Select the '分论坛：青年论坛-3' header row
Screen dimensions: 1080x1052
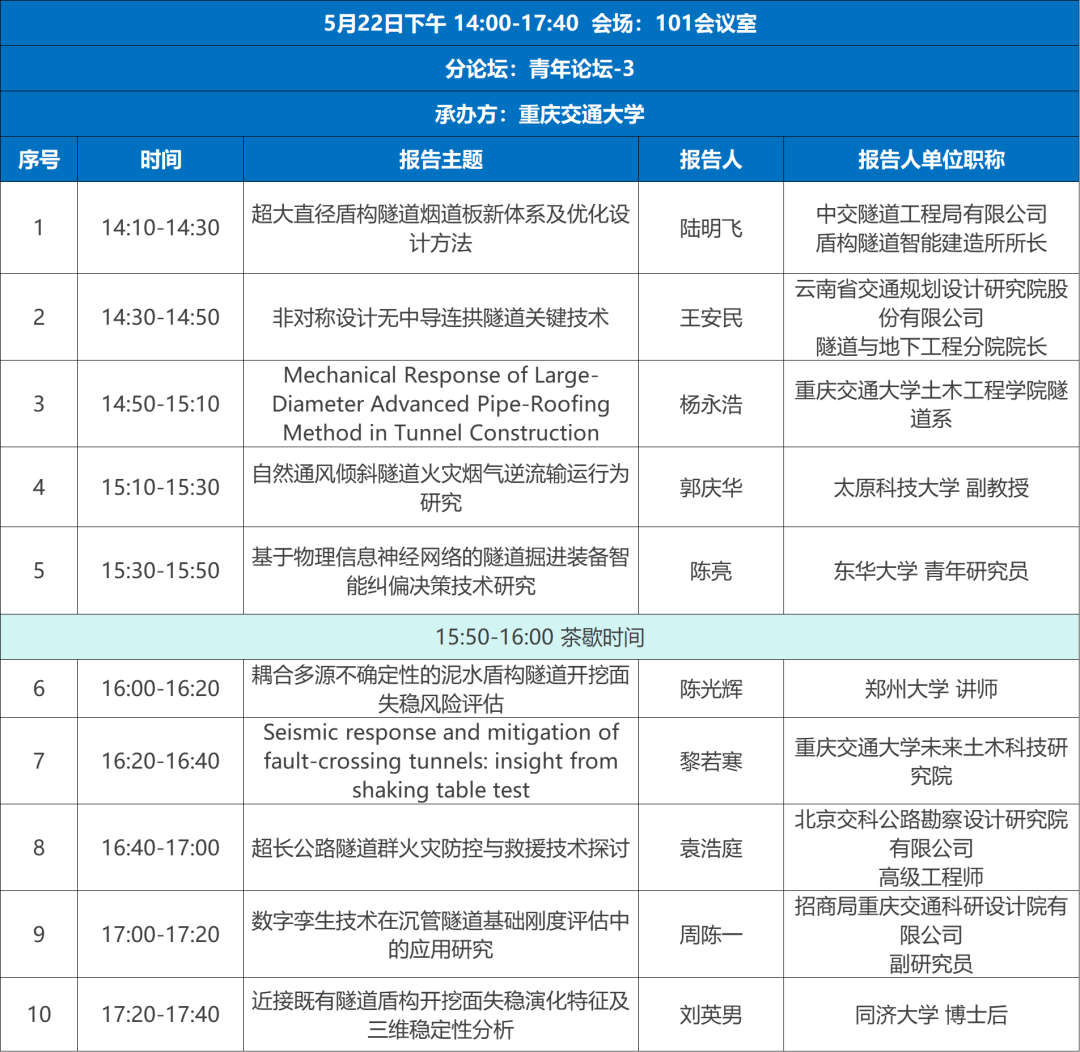point(540,68)
